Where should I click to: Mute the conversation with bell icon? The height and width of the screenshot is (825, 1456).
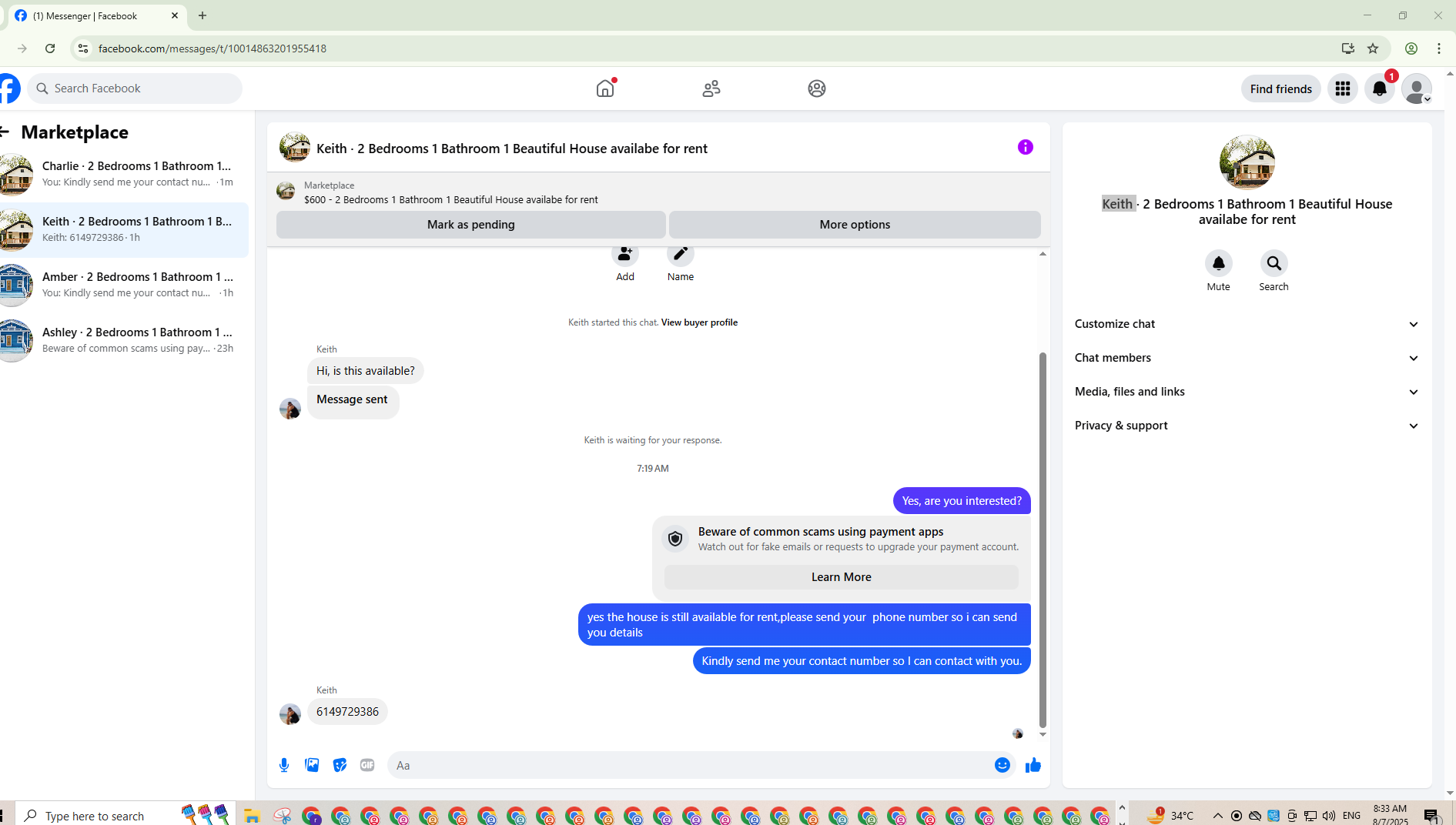[1219, 263]
